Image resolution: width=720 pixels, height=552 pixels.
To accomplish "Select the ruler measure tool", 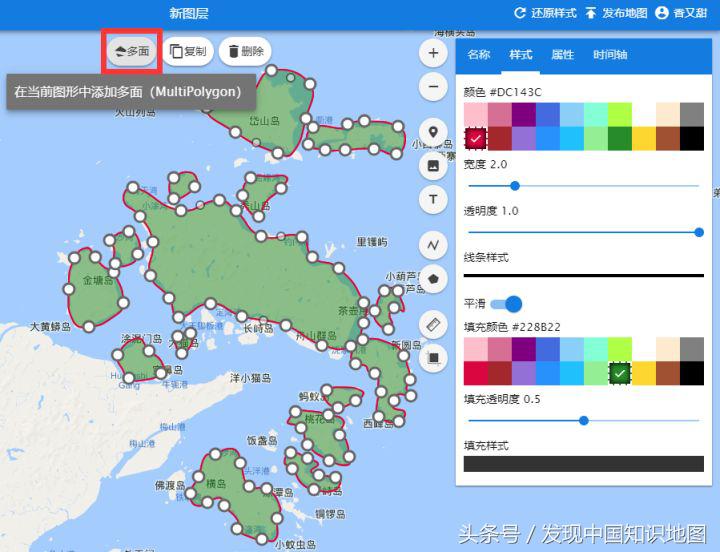I will coord(433,325).
